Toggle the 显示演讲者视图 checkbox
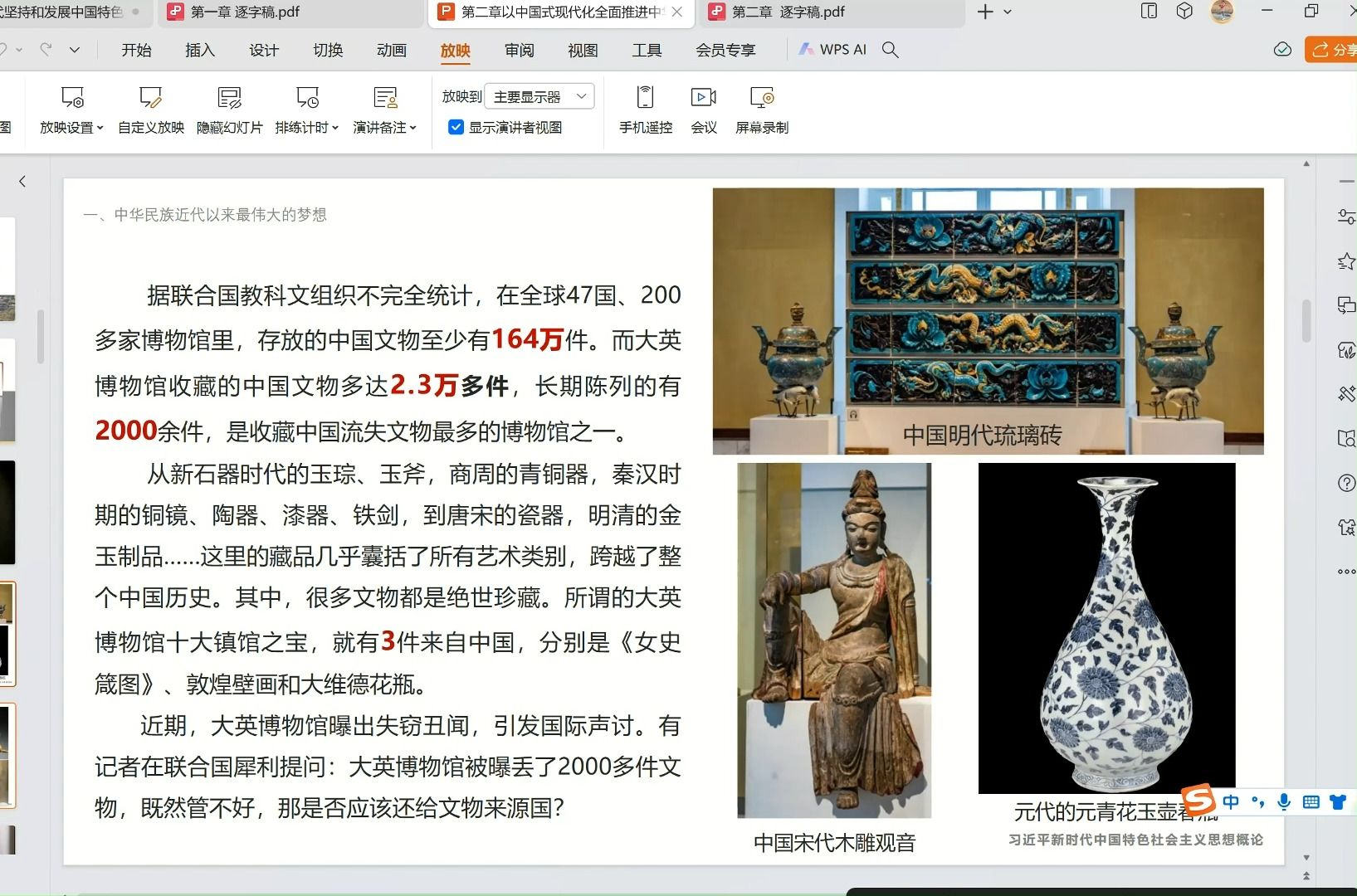 click(456, 127)
